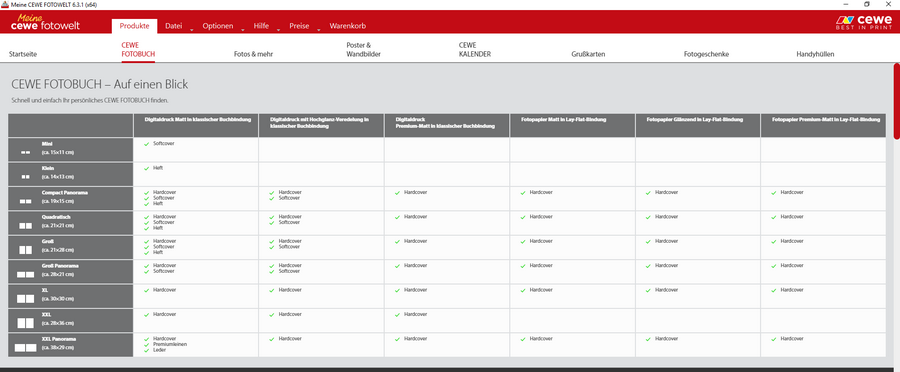The image size is (900, 372).
Task: Go to Startseite link
Action: click(23, 54)
